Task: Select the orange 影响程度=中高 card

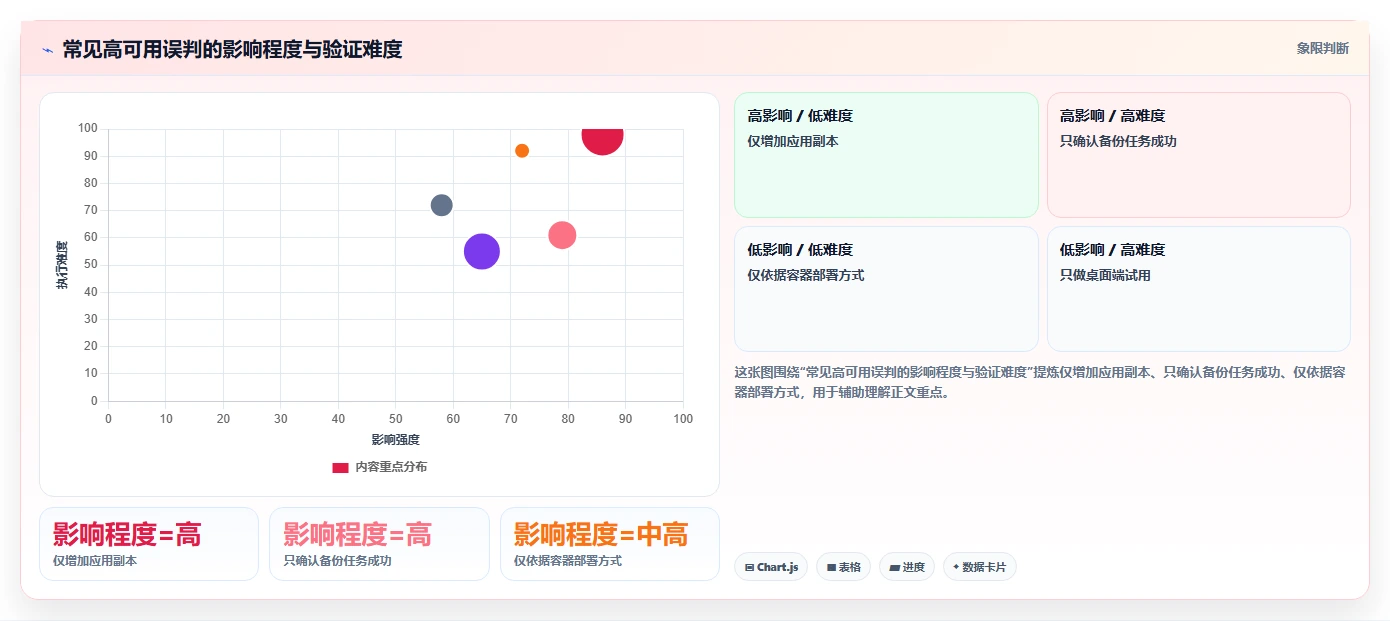Action: coord(609,544)
